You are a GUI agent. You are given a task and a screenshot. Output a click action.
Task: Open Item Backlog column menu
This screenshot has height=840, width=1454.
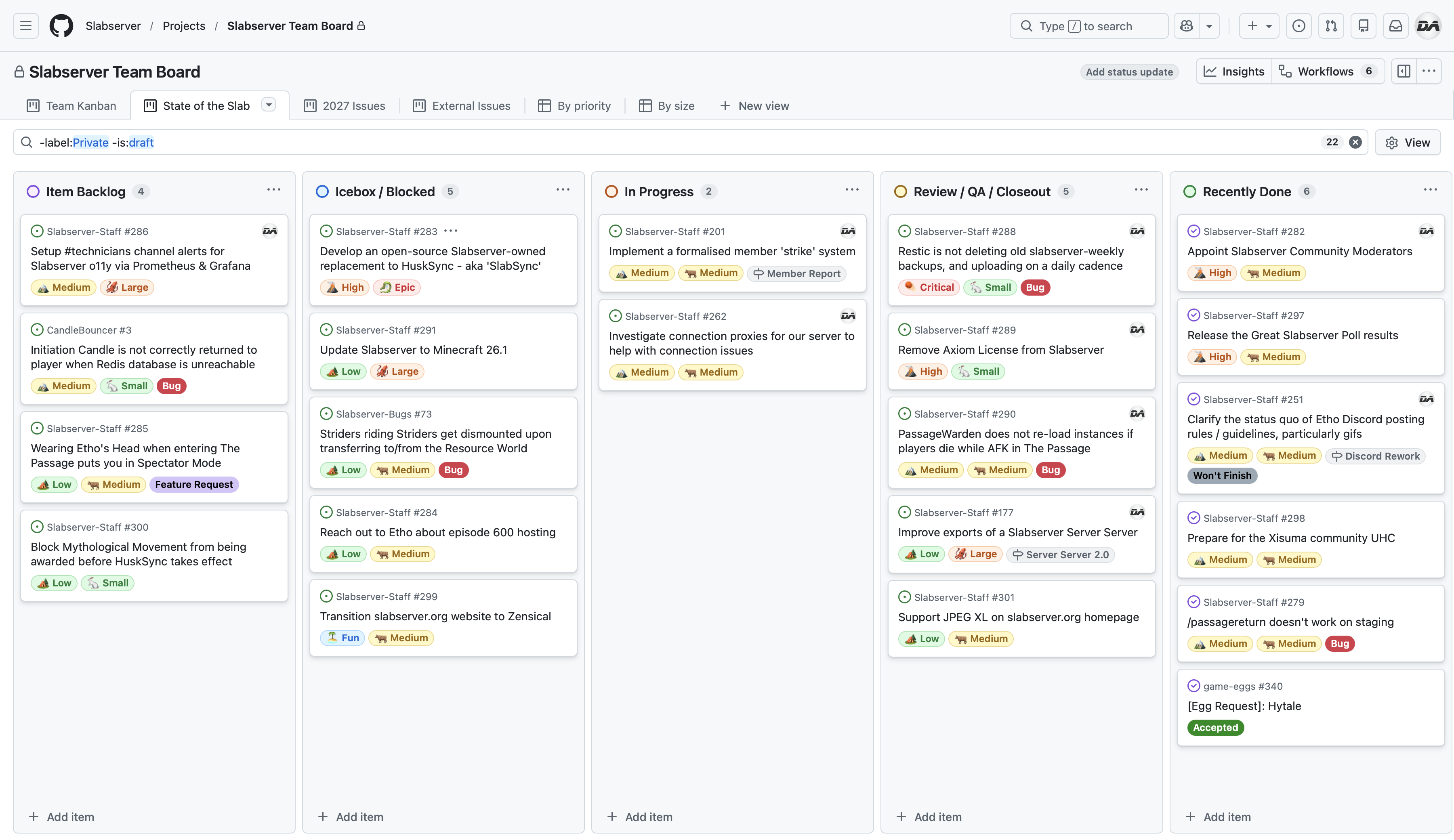[273, 190]
